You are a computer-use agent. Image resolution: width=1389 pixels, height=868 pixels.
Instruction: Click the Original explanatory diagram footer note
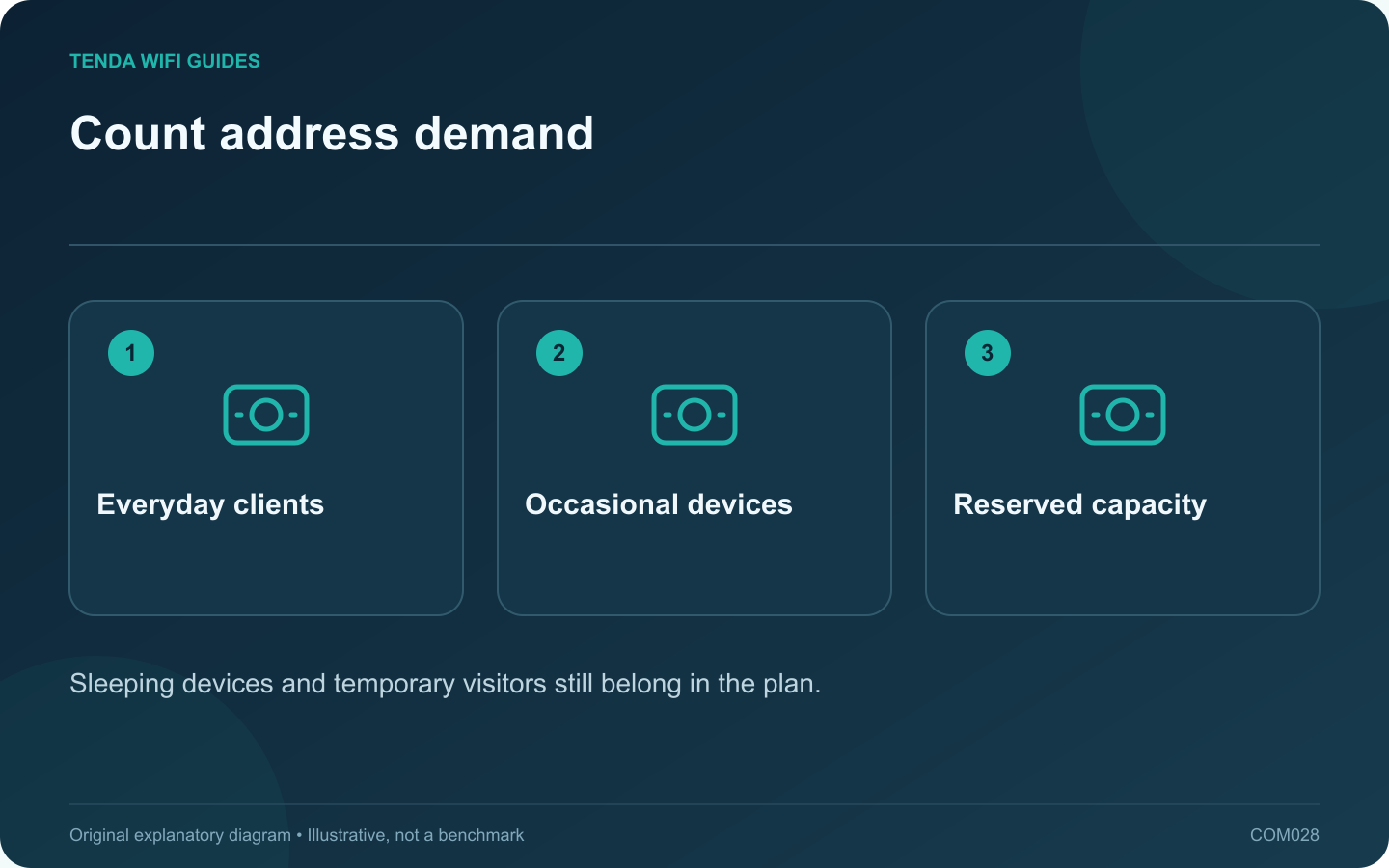pos(297,835)
